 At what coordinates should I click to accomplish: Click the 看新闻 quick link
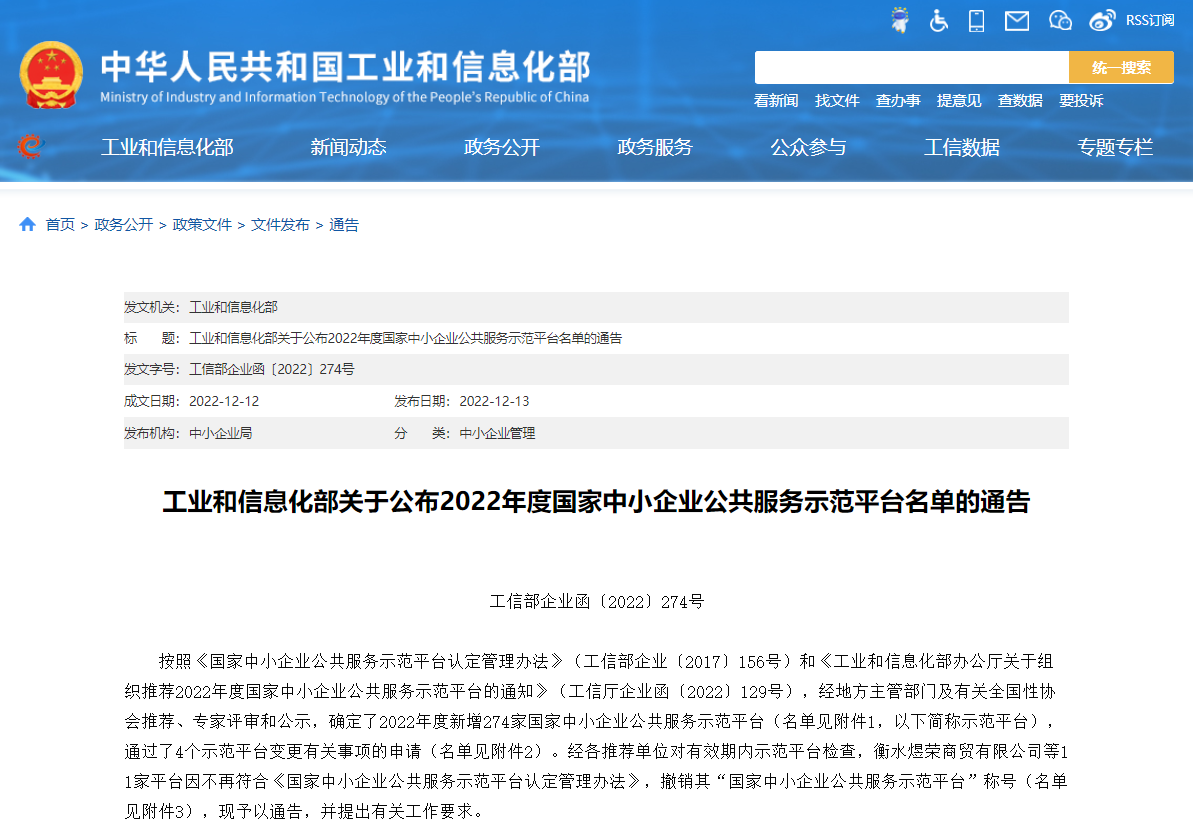tap(776, 100)
